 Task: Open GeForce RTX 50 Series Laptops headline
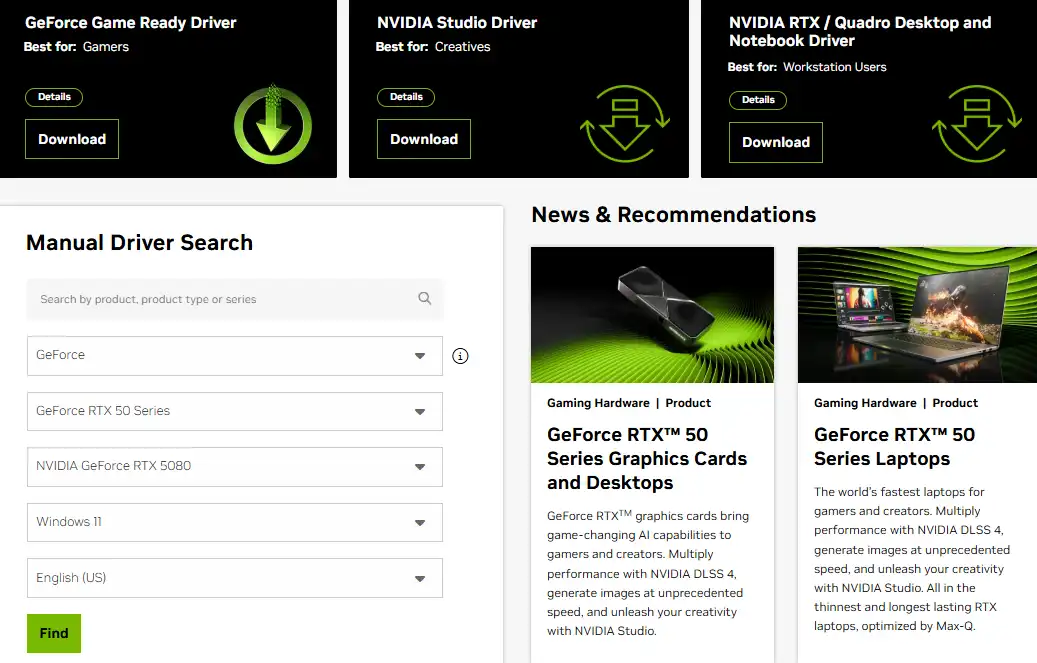point(894,447)
